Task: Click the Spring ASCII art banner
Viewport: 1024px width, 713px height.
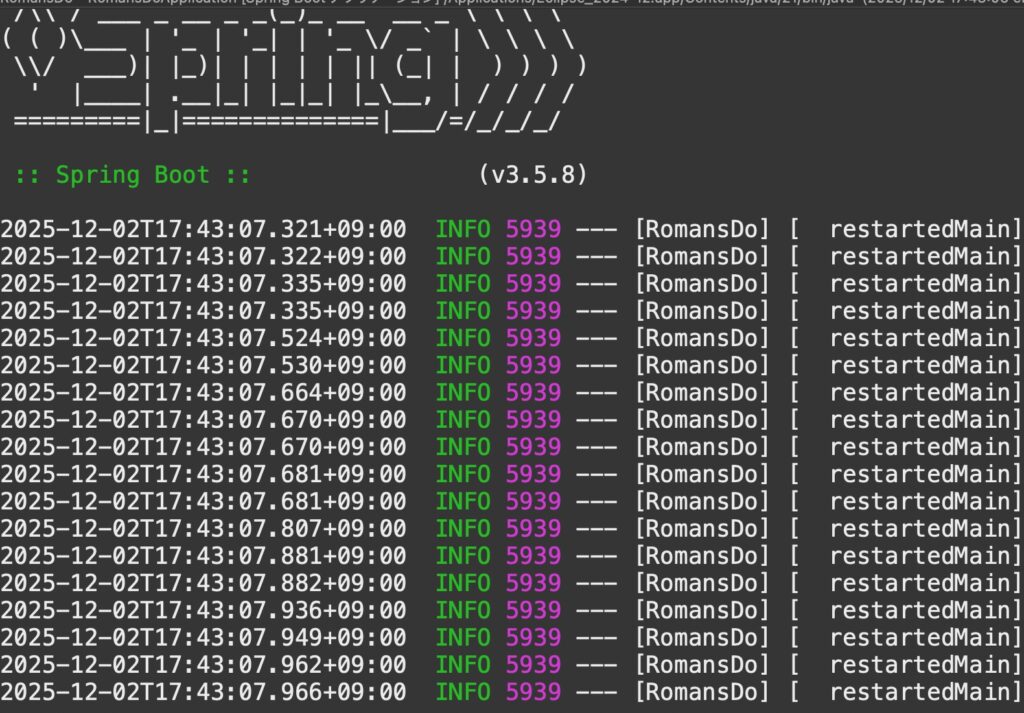Action: click(295, 75)
